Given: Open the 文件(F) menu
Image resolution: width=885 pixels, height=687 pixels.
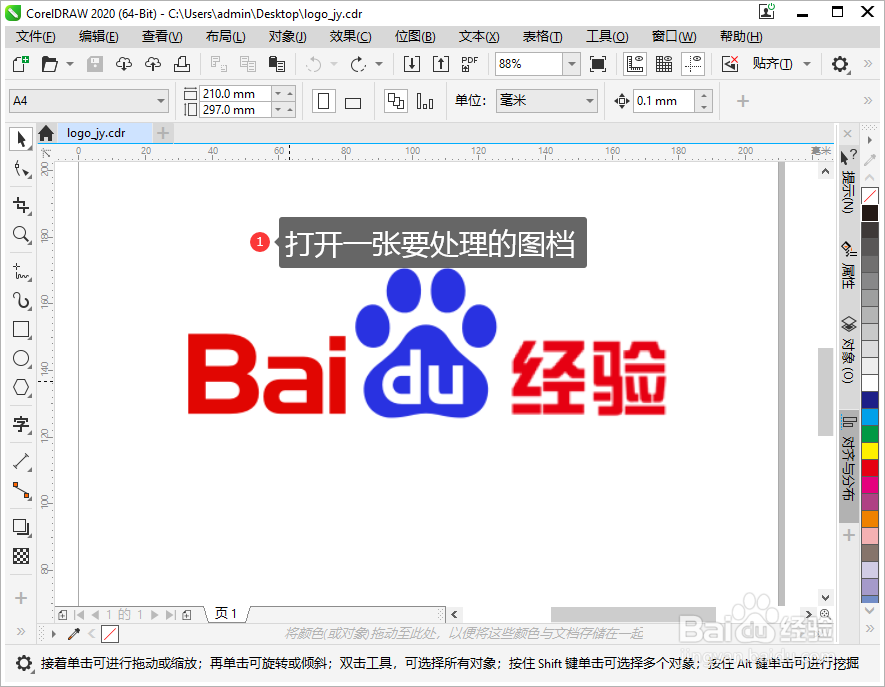Looking at the screenshot, I should [x=36, y=37].
